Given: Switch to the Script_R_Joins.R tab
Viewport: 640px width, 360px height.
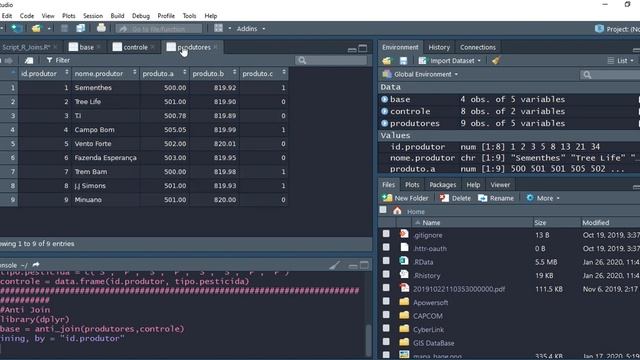Looking at the screenshot, I should coord(26,47).
